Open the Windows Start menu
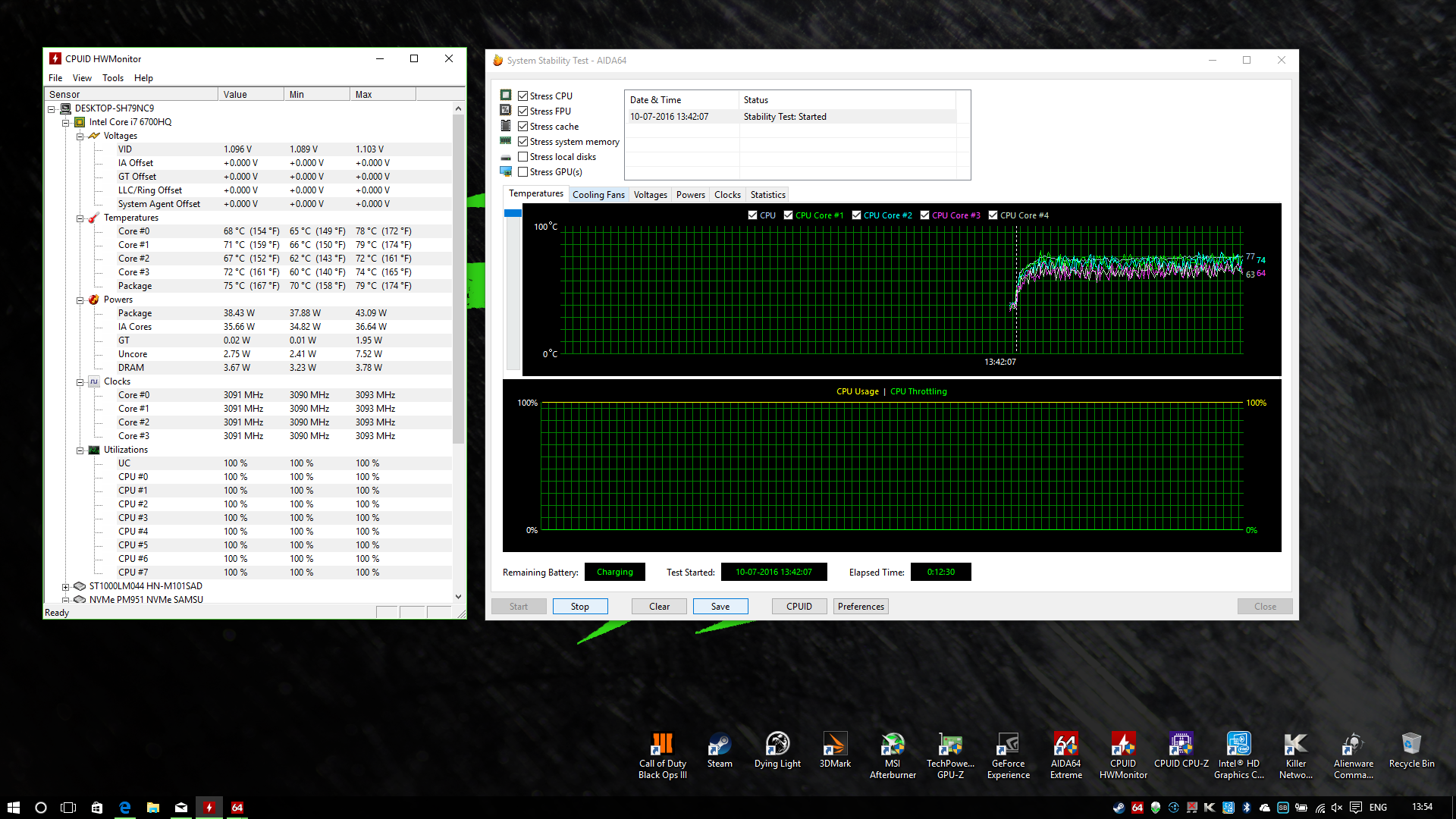 [13, 808]
